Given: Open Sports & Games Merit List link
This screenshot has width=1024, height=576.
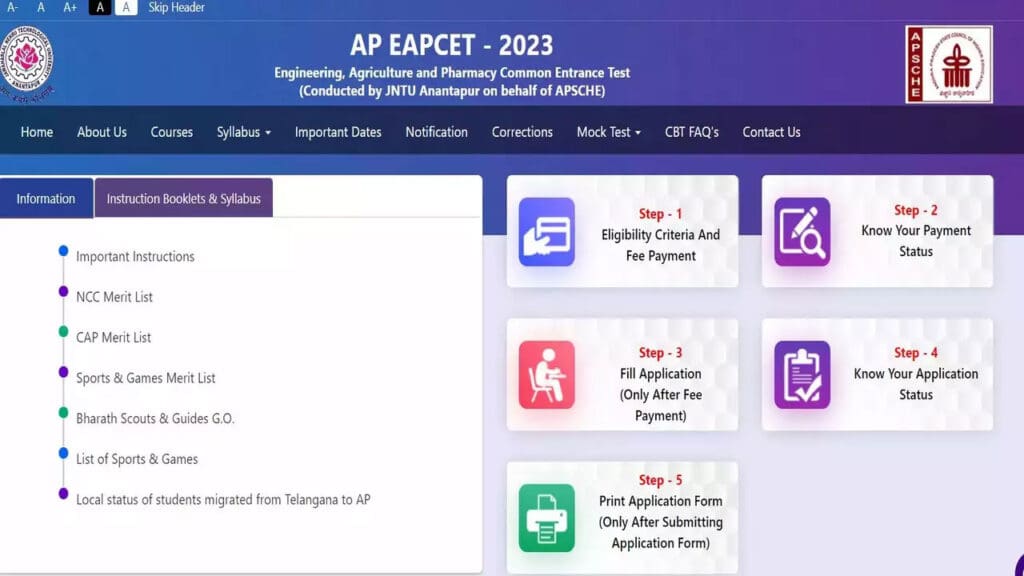Looking at the screenshot, I should click(x=146, y=378).
